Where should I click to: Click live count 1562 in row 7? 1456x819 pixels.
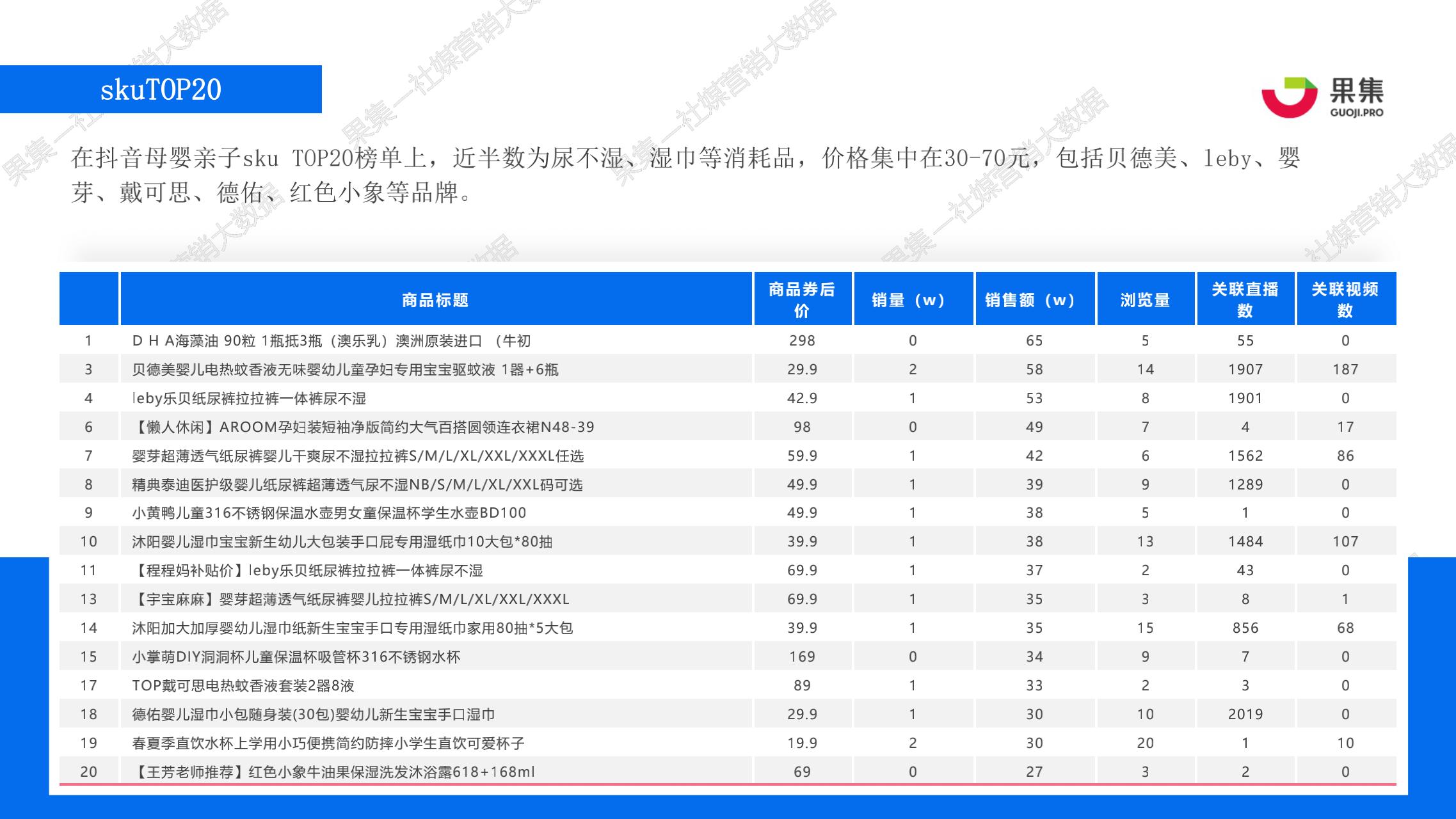(x=1245, y=456)
